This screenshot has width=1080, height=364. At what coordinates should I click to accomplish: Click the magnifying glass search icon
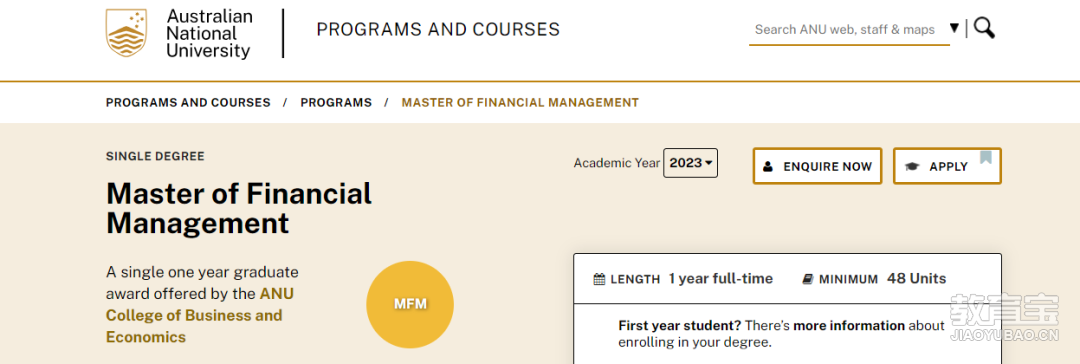[x=984, y=28]
